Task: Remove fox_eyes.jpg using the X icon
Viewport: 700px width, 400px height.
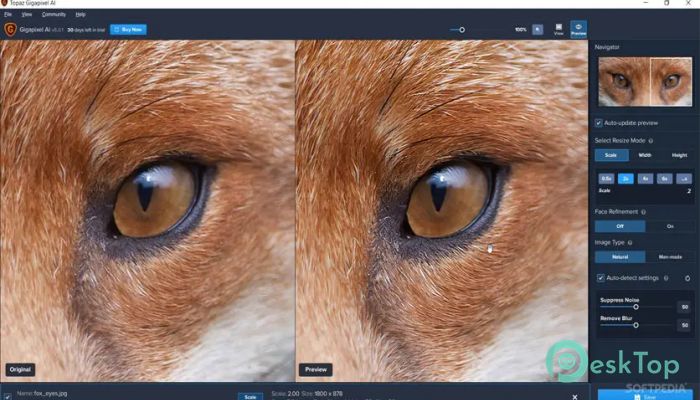Action: [x=574, y=396]
